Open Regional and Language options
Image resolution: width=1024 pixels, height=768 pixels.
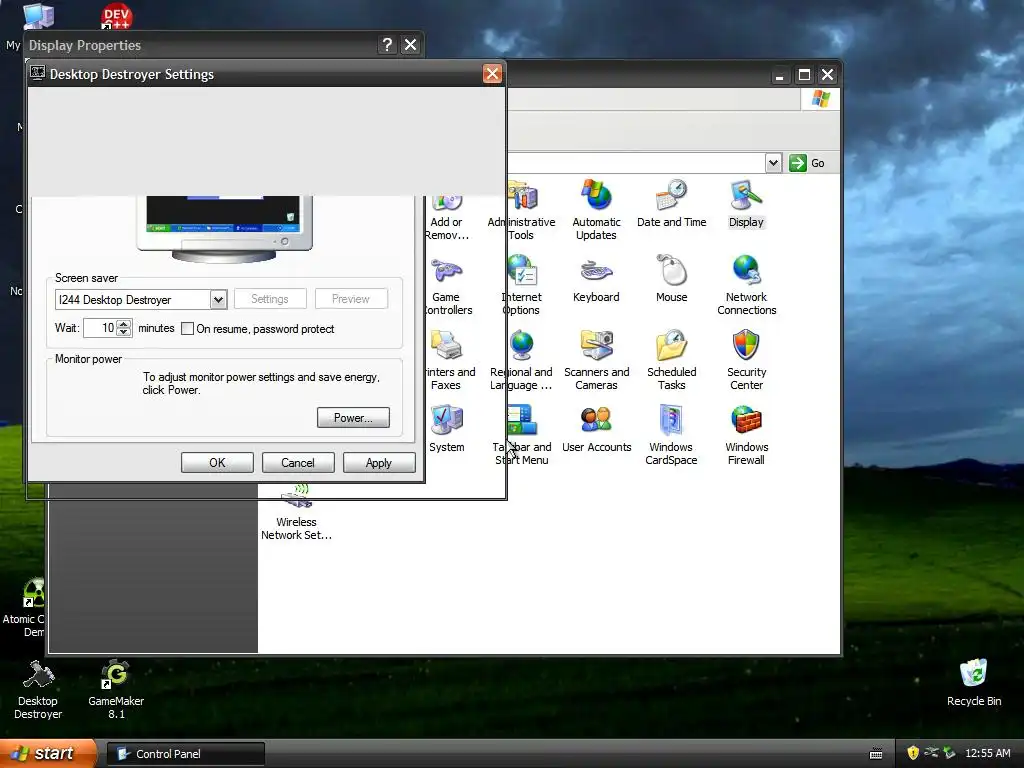pyautogui.click(x=521, y=360)
